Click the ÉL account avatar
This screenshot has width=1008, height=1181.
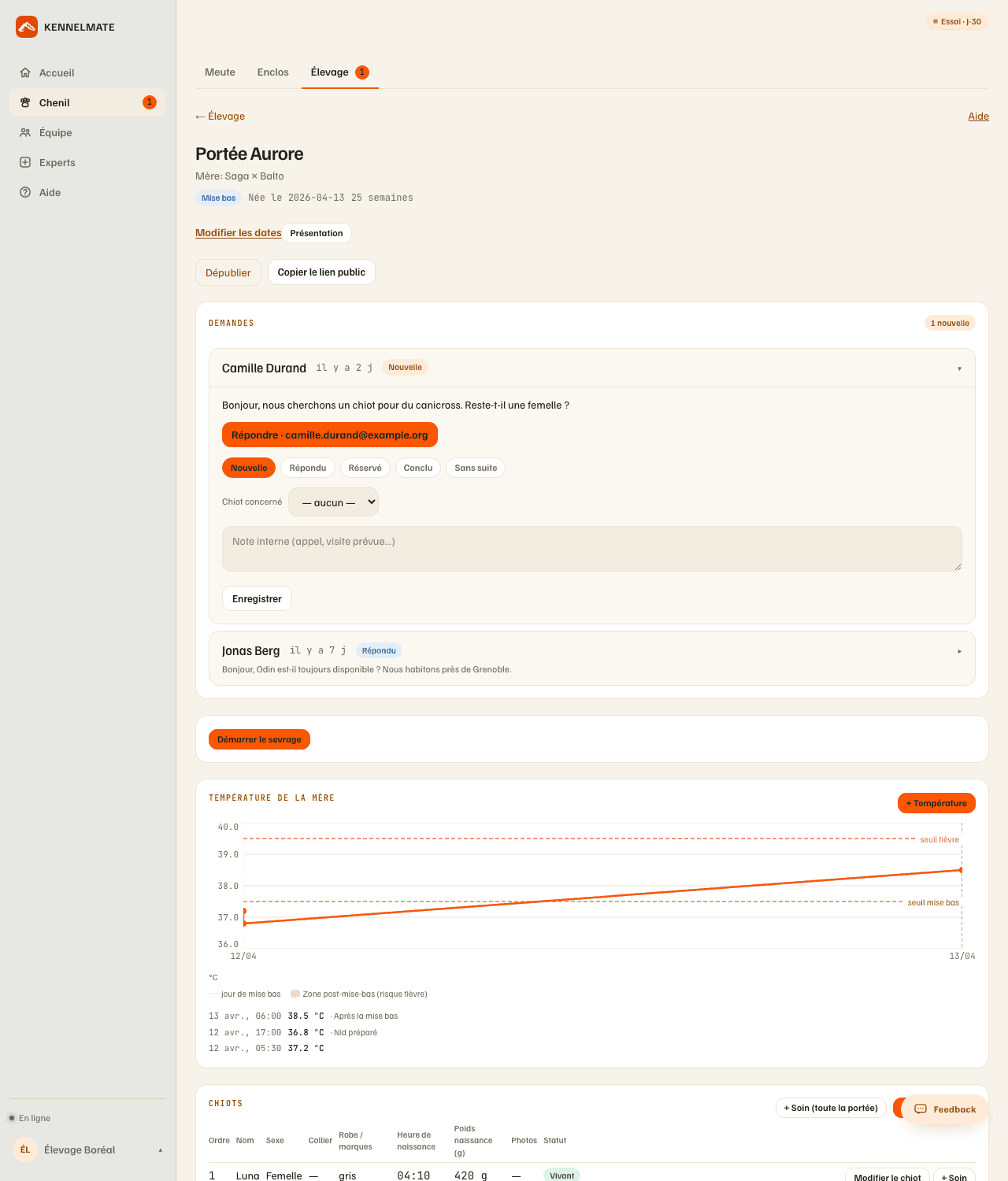pyautogui.click(x=25, y=1150)
